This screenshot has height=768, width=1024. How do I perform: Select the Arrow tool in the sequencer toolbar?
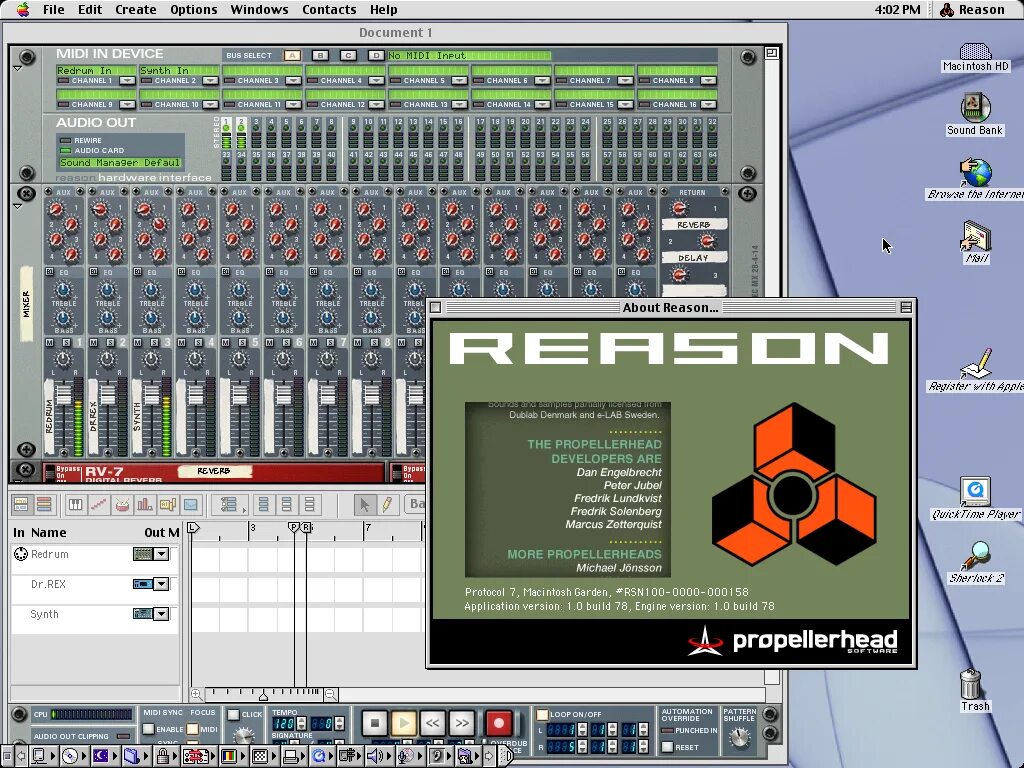coord(365,507)
